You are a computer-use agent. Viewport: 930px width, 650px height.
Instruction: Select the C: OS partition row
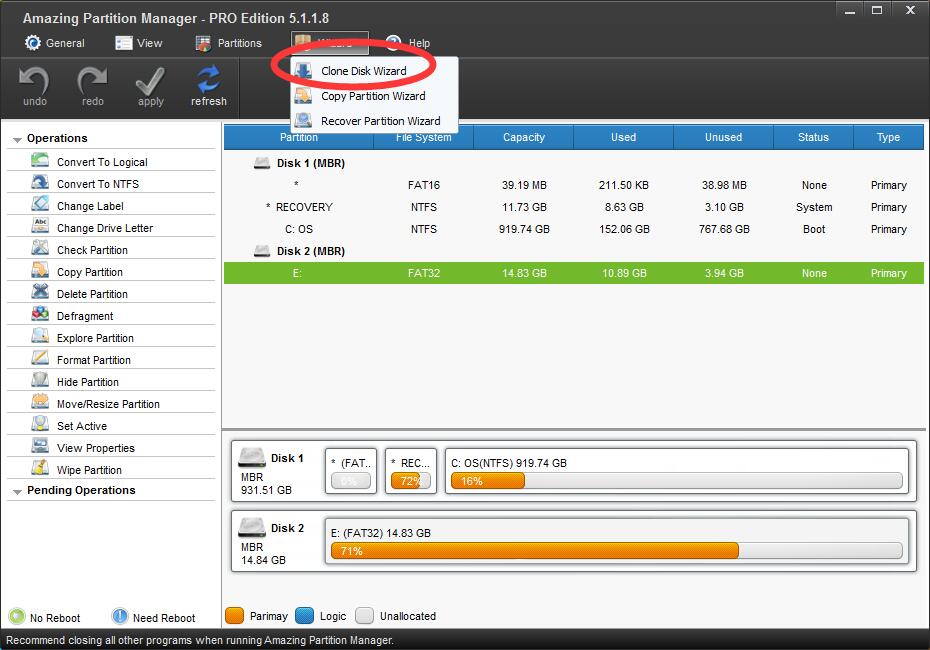tap(574, 229)
